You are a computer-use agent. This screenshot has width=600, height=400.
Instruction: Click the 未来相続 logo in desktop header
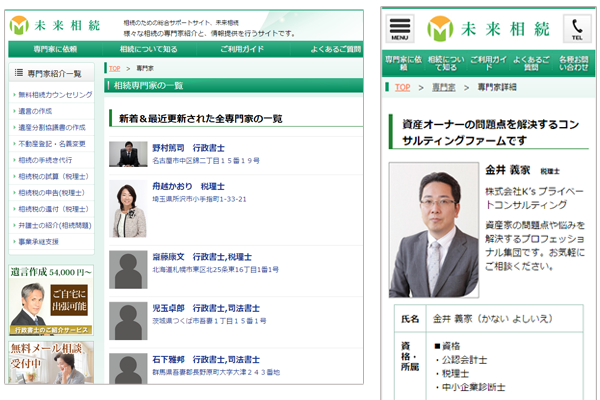click(x=53, y=22)
